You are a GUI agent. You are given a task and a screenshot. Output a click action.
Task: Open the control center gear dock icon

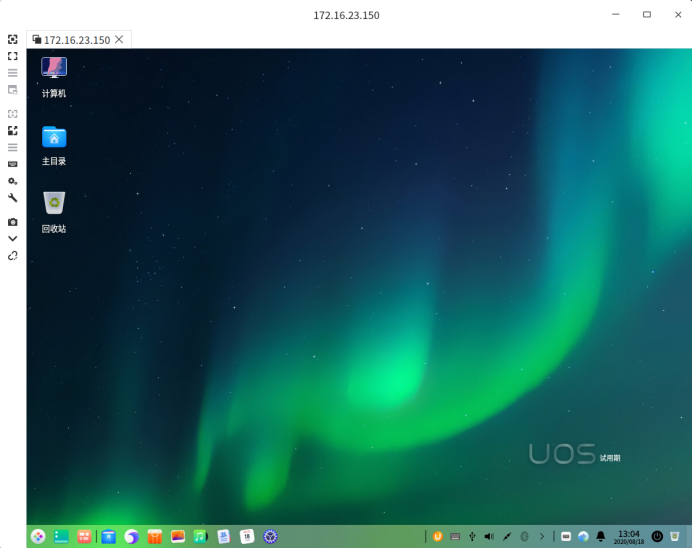point(270,537)
